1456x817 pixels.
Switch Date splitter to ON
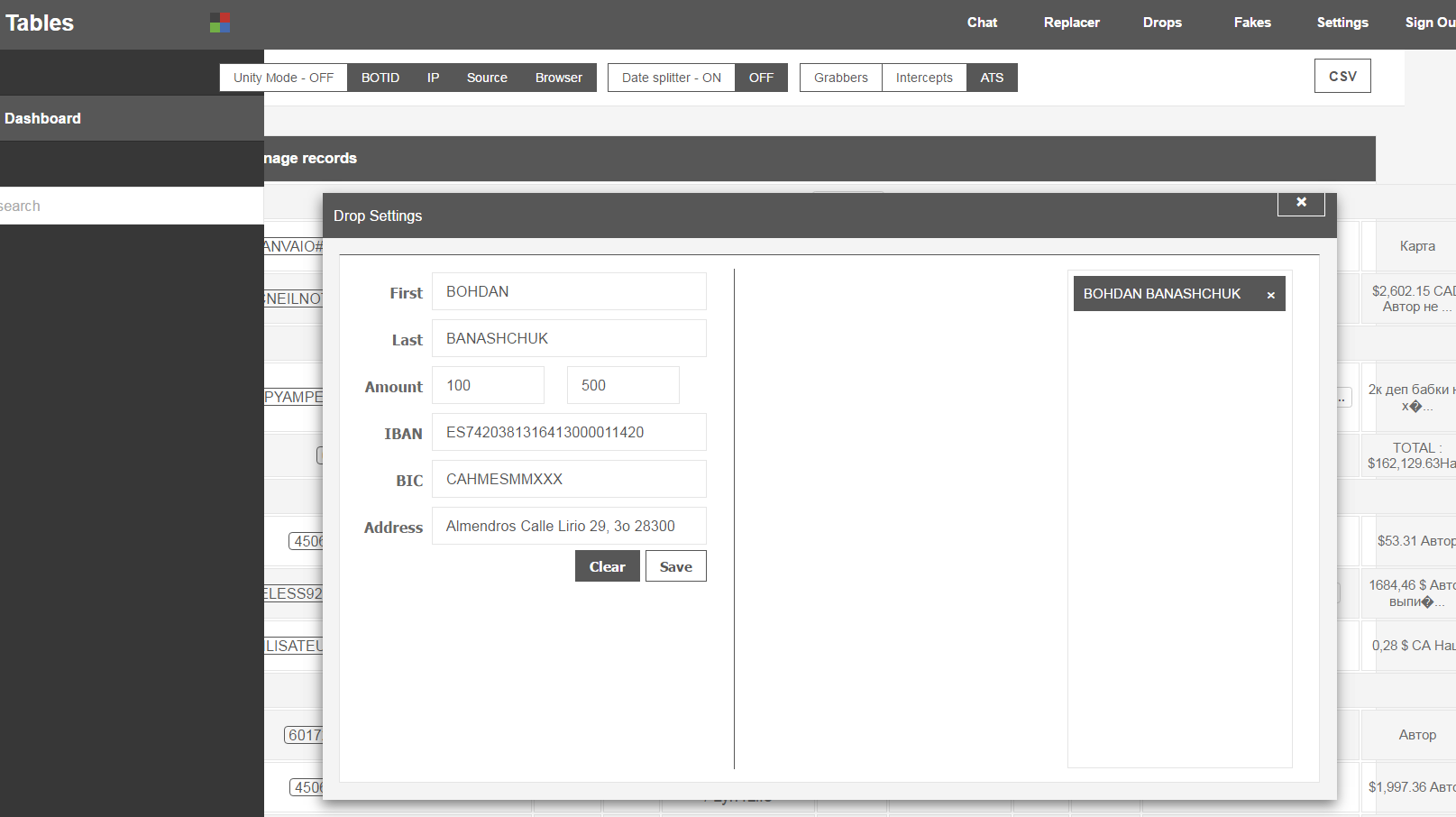pos(671,78)
